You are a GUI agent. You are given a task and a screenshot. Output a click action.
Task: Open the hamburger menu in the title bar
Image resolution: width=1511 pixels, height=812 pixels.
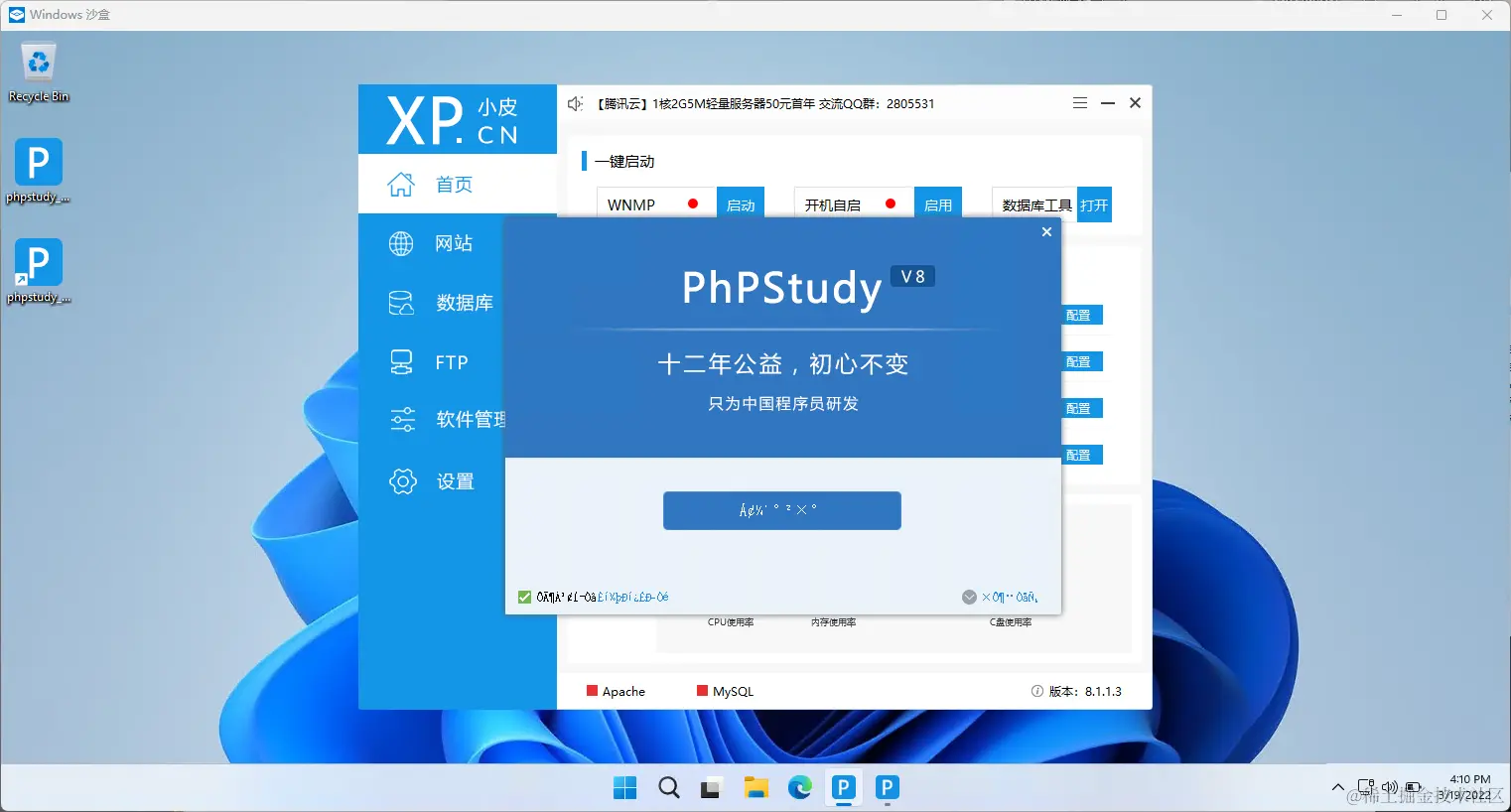pos(1080,102)
